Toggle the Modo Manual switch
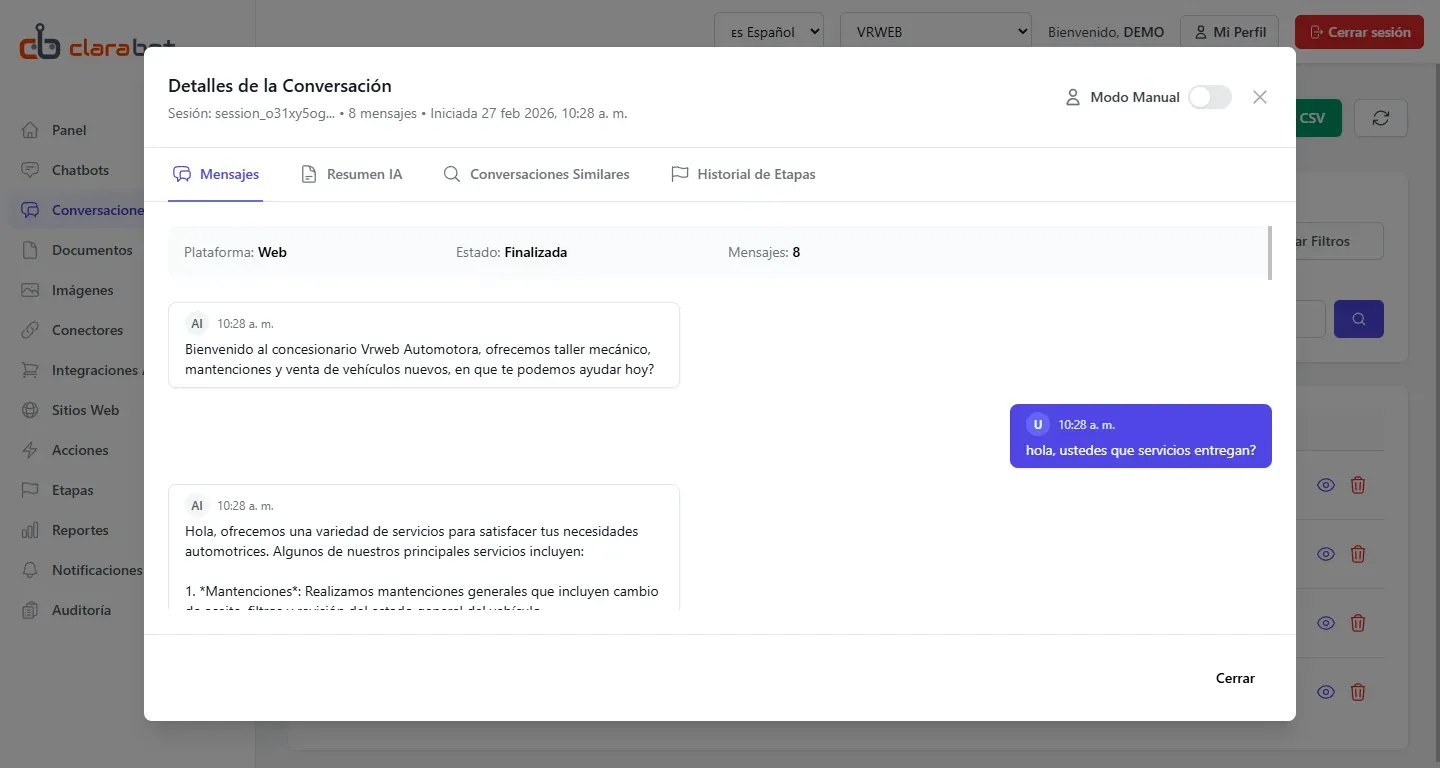Viewport: 1440px width, 768px height. click(x=1210, y=97)
